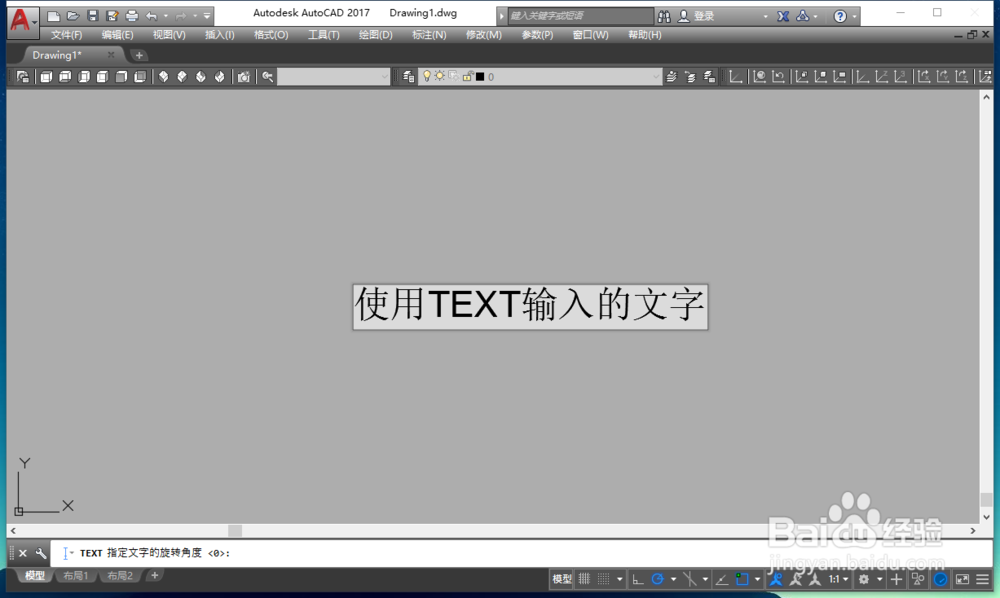Expand the Undo history dropdown arrow

pyautogui.click(x=166, y=16)
